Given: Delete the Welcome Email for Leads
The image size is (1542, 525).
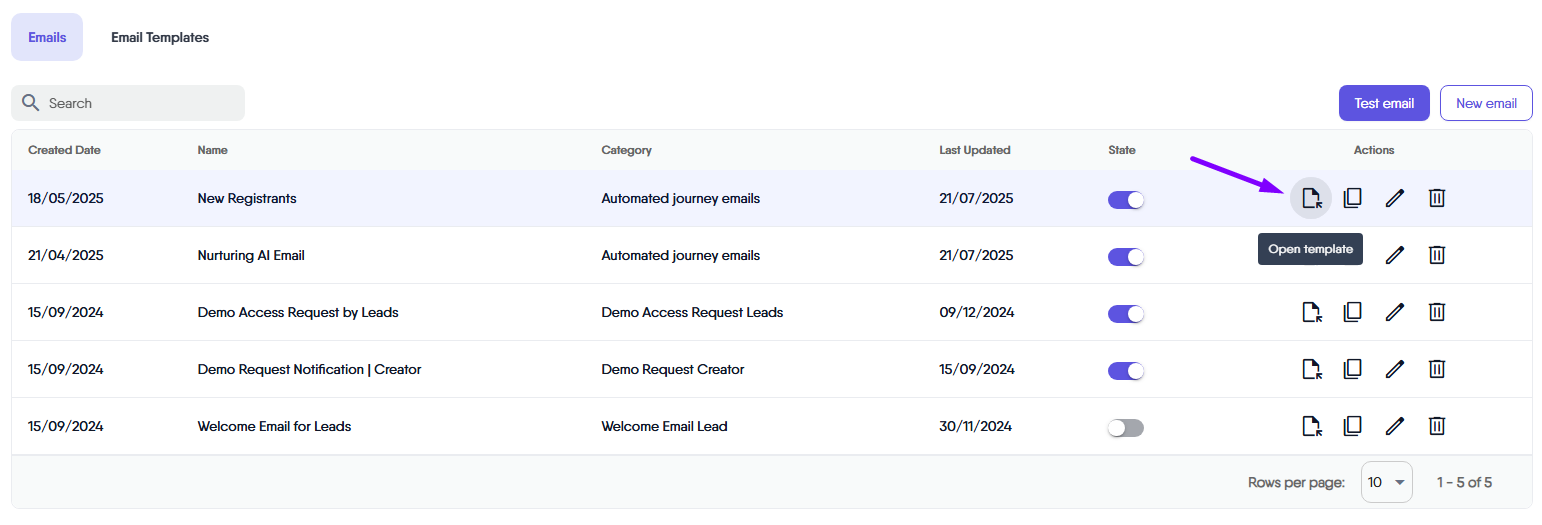Looking at the screenshot, I should click(x=1436, y=426).
